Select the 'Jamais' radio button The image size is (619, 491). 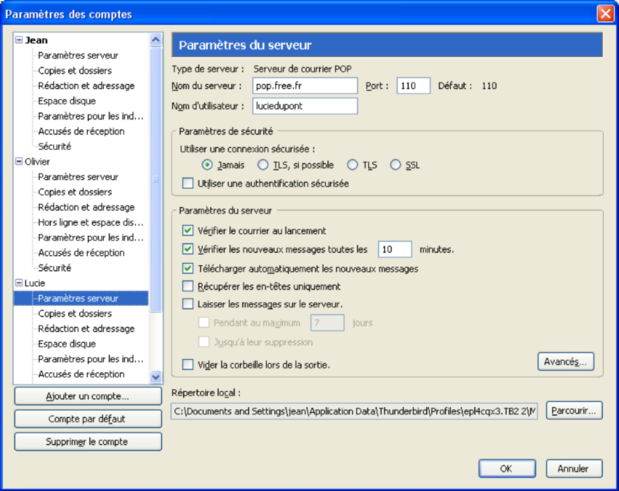207,165
